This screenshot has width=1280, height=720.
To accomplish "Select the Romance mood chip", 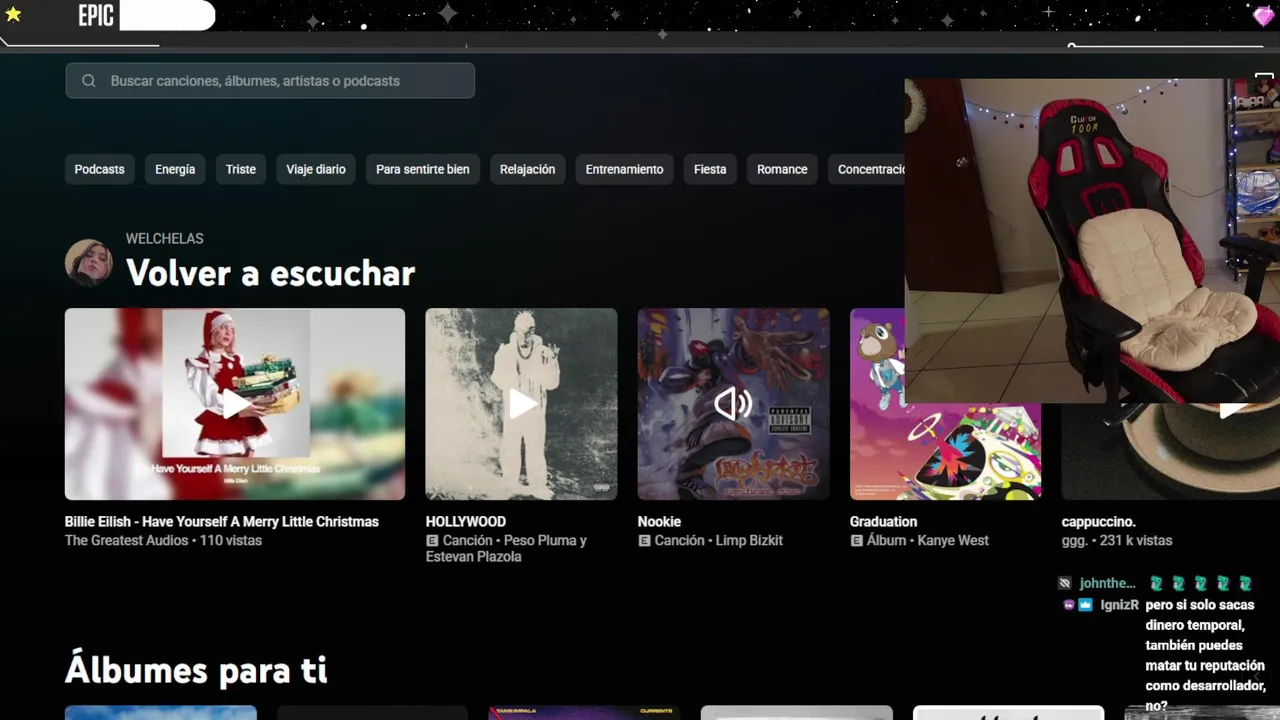I will coord(782,169).
